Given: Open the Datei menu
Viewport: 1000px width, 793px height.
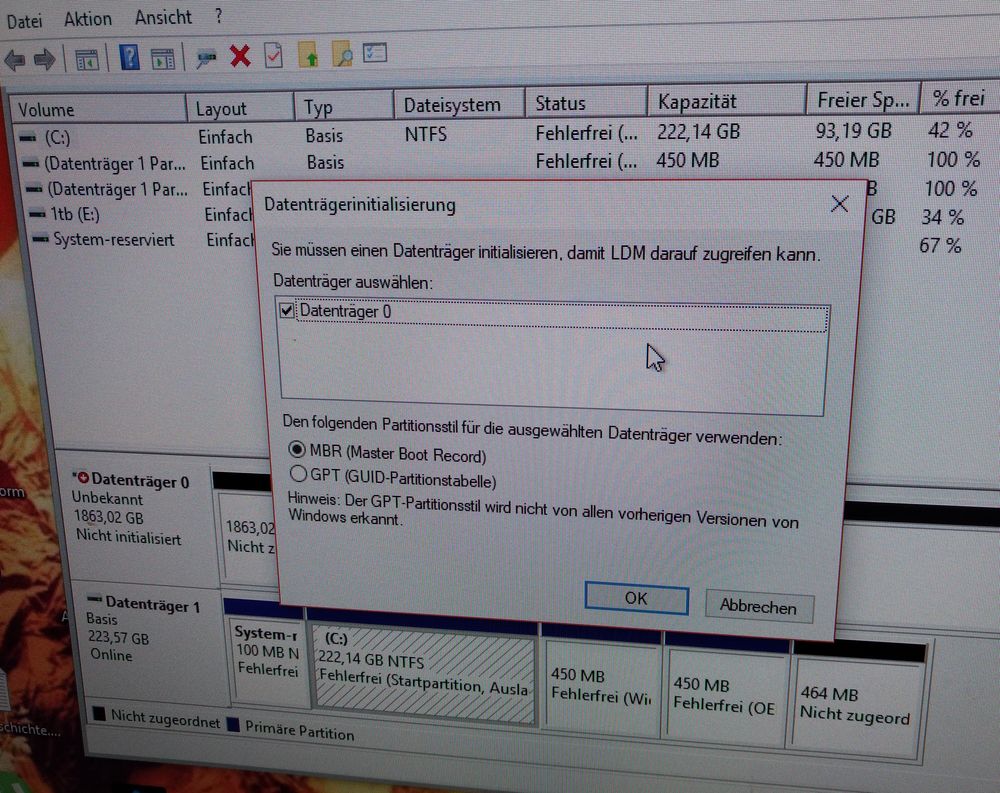Looking at the screenshot, I should pyautogui.click(x=24, y=21).
